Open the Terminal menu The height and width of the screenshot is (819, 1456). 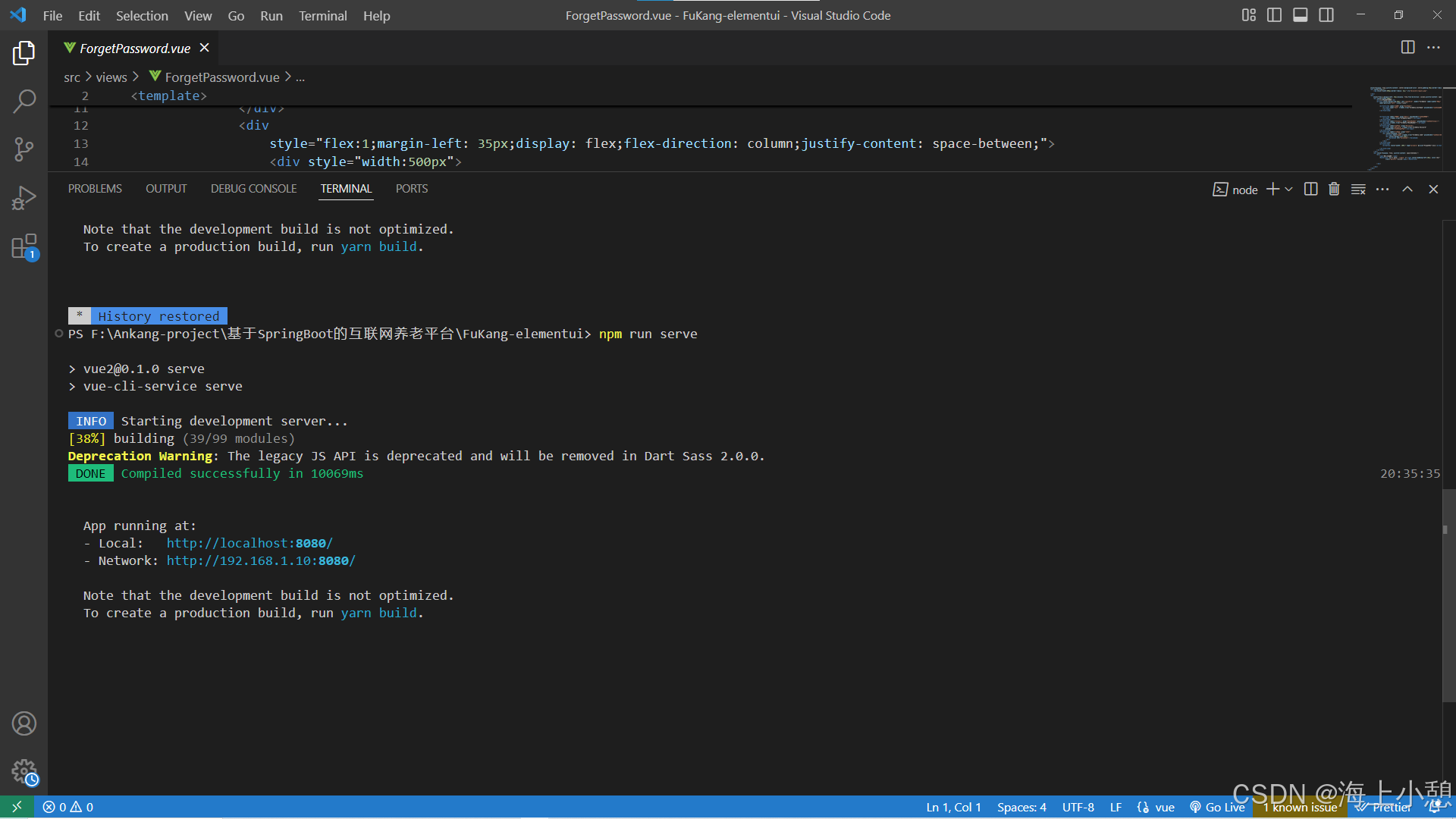(x=322, y=15)
